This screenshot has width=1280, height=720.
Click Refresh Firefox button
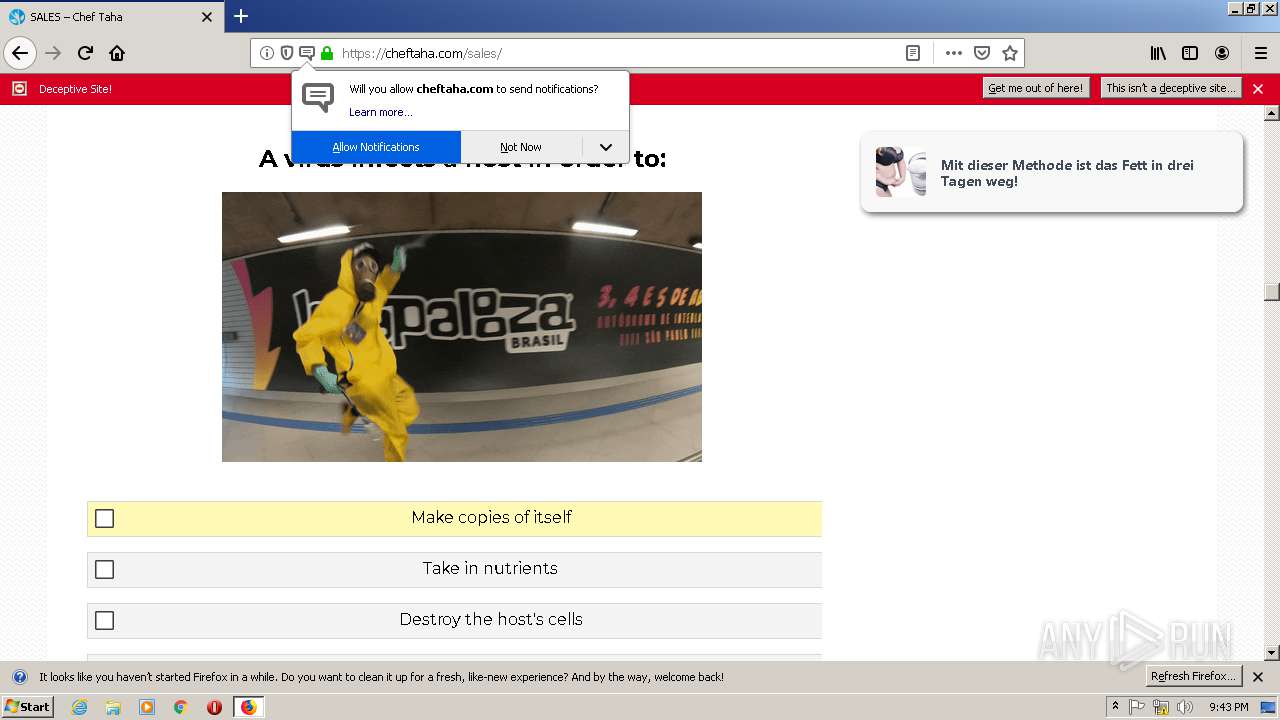pos(1194,676)
